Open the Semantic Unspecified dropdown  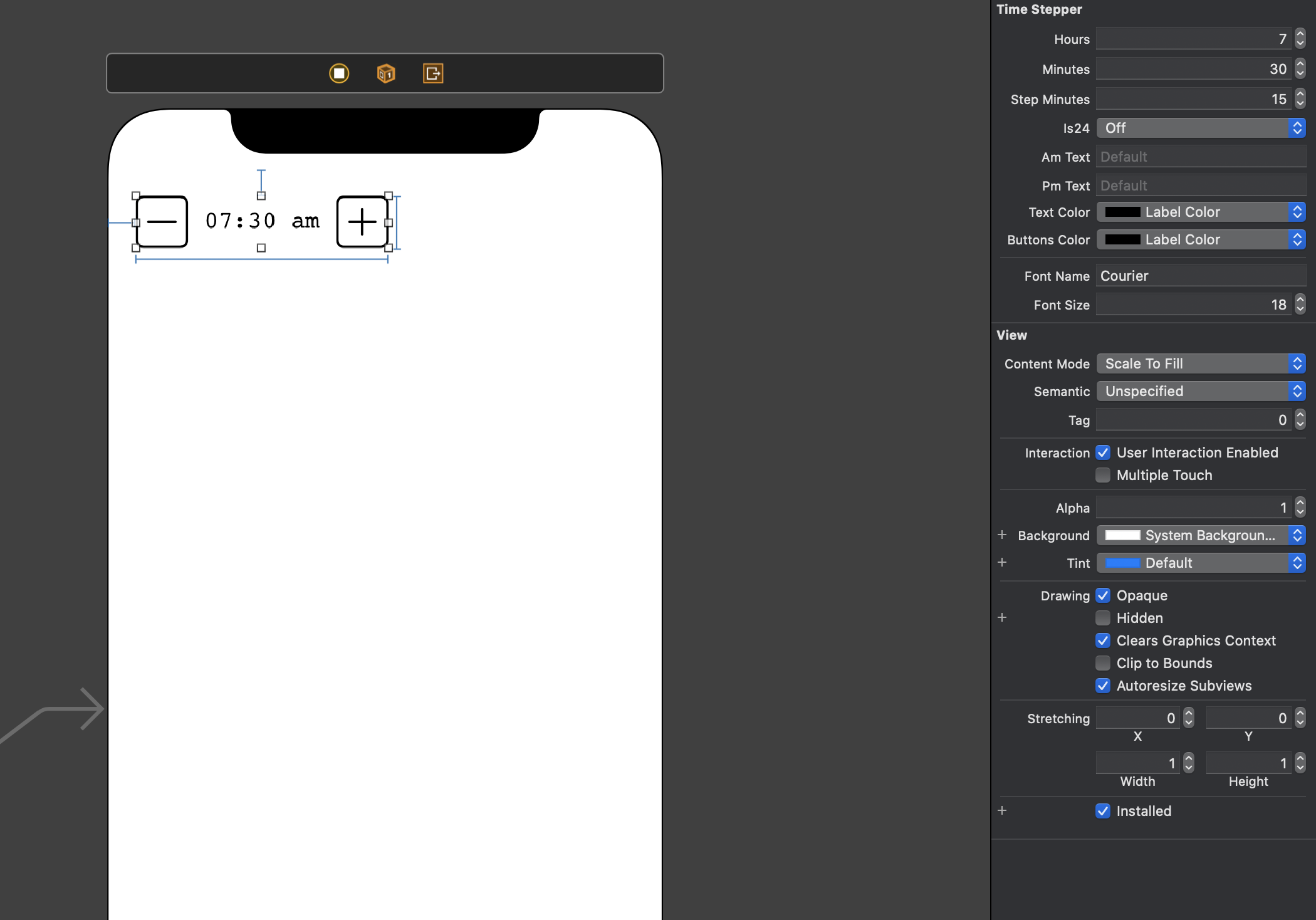1200,391
